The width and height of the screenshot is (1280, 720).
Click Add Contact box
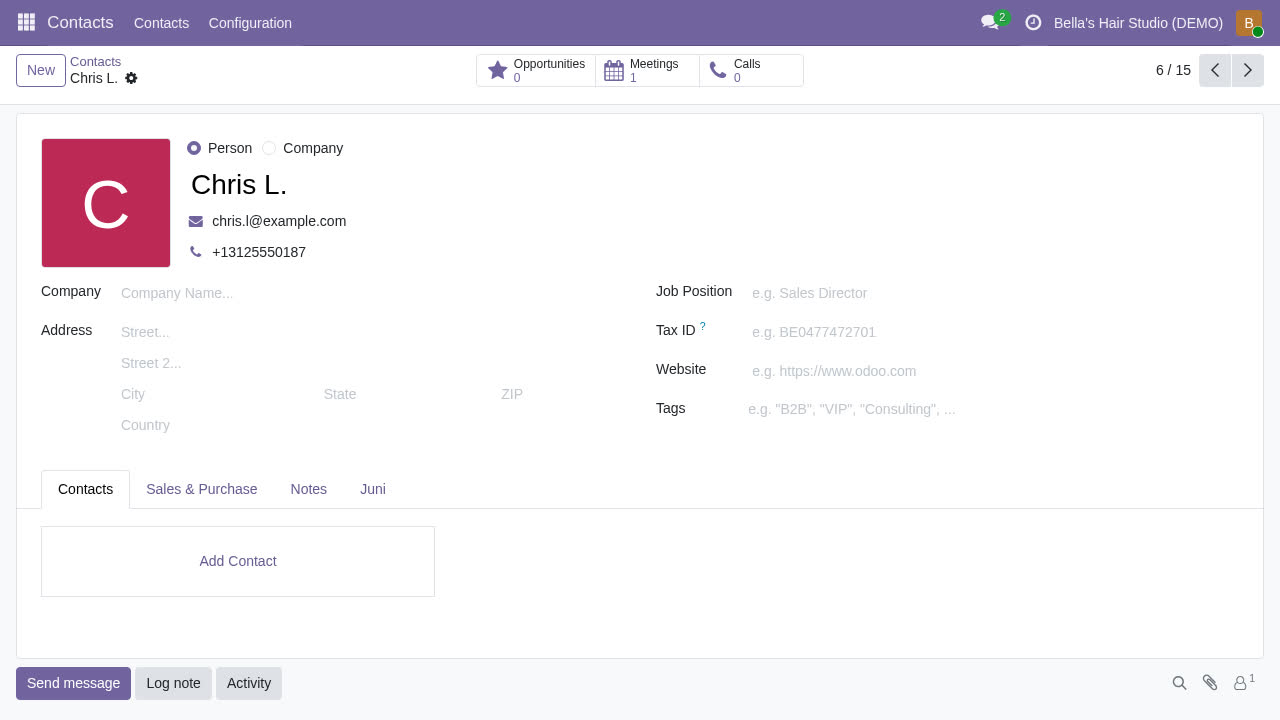coord(238,561)
